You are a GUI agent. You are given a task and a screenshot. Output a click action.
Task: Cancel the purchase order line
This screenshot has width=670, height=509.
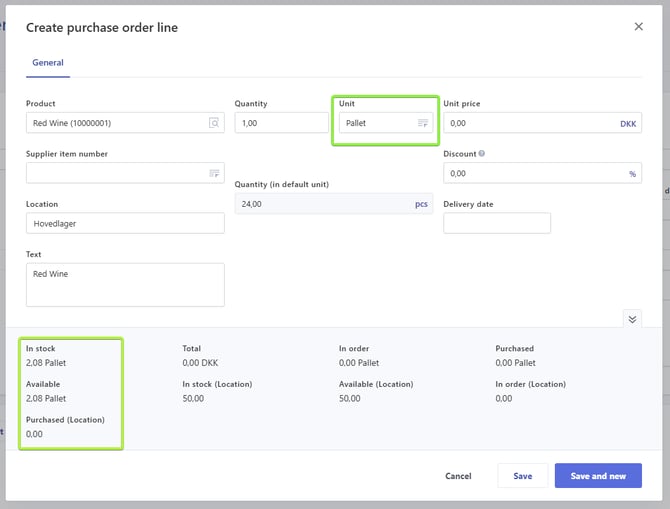(x=458, y=476)
